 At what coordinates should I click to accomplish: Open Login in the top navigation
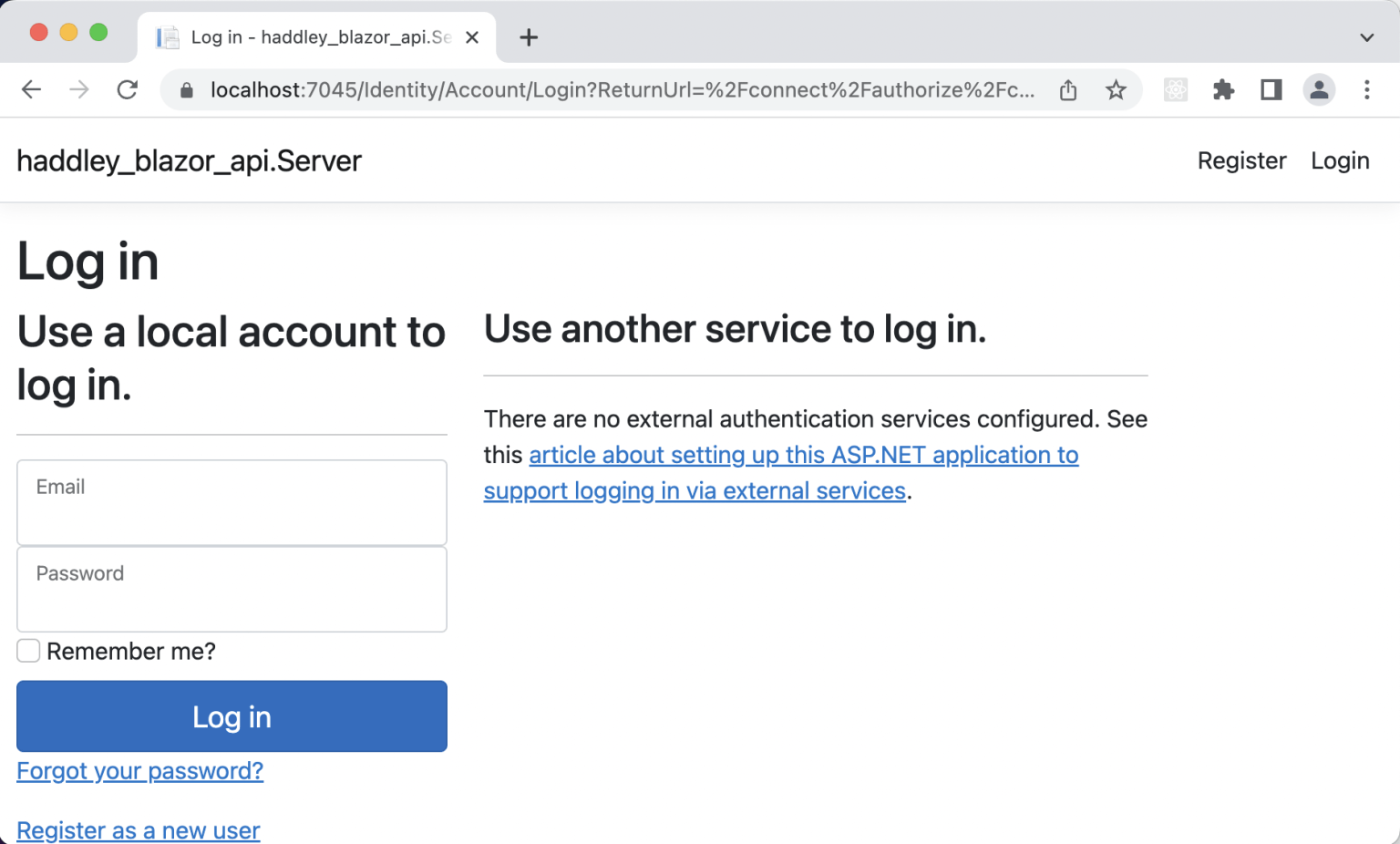[x=1340, y=160]
